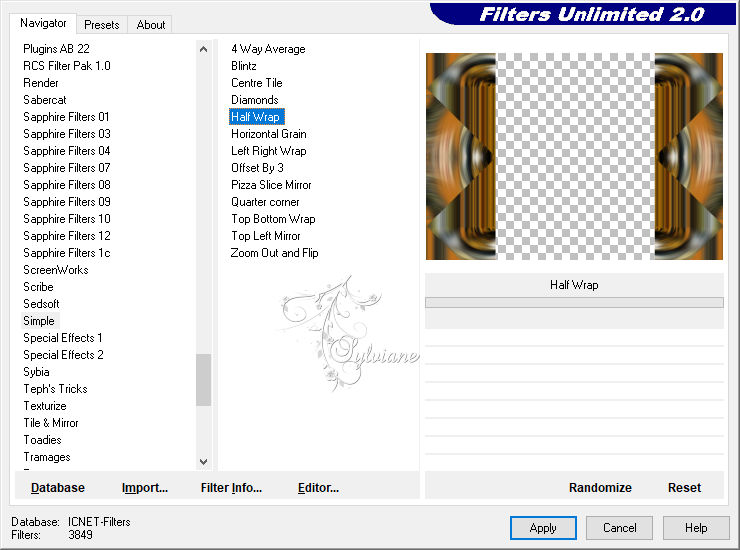Click the empty Half Wrap slider bar
The width and height of the screenshot is (740, 550).
click(574, 303)
